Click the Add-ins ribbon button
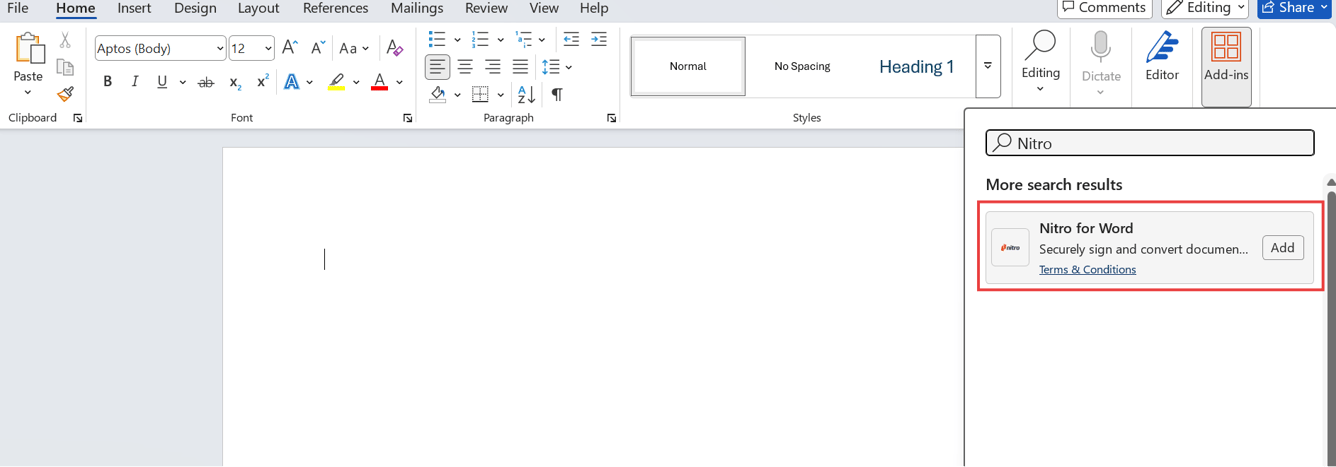Viewport: 1336px width, 467px height. coord(1226,67)
